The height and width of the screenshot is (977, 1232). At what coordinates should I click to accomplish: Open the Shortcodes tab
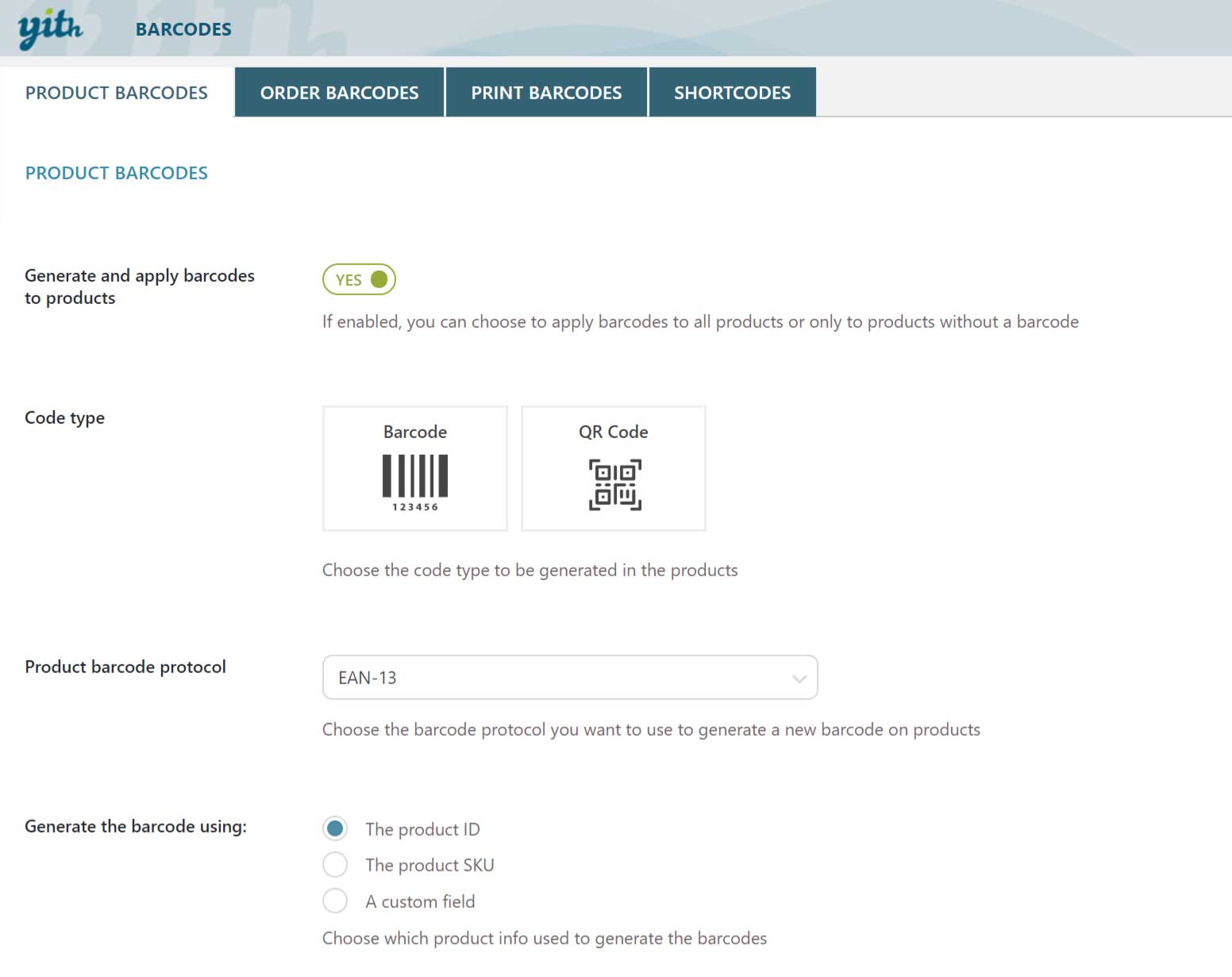pyautogui.click(x=732, y=93)
